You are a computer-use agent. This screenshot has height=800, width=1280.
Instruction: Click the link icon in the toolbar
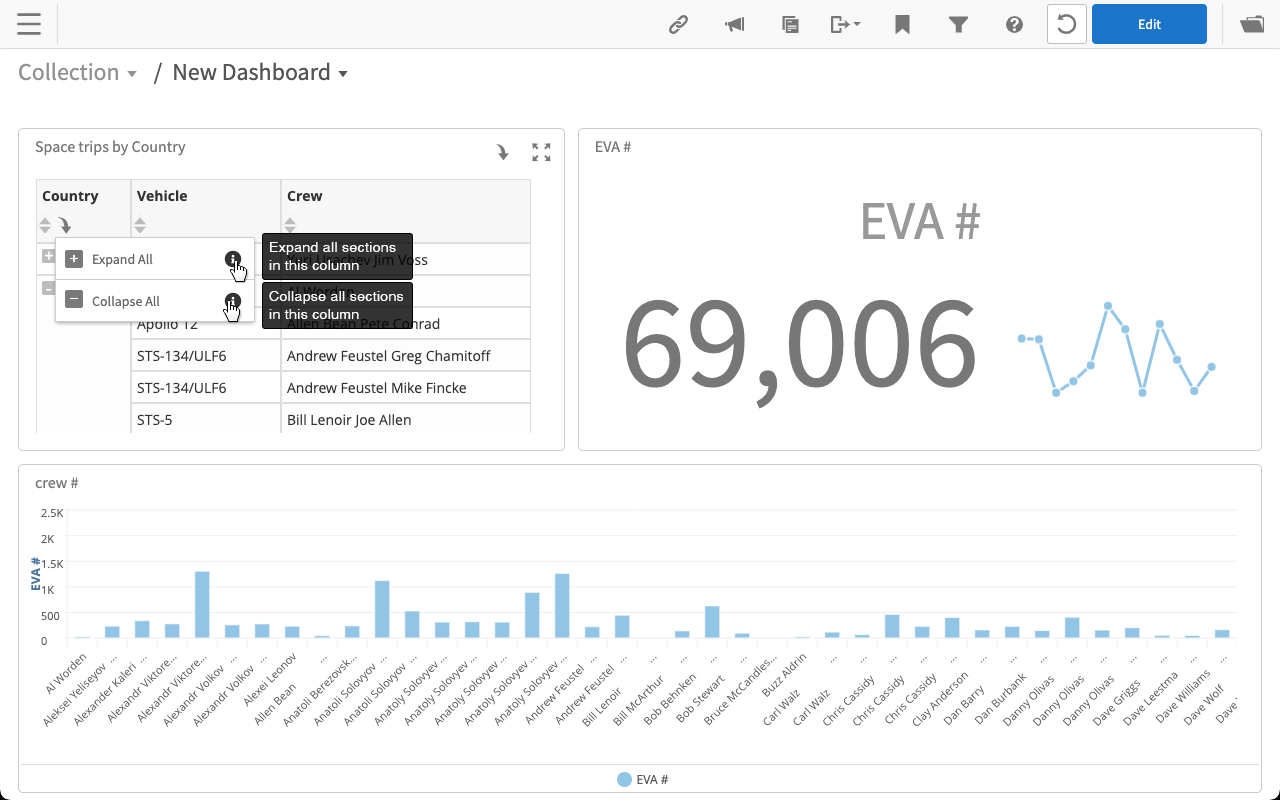[x=678, y=25]
